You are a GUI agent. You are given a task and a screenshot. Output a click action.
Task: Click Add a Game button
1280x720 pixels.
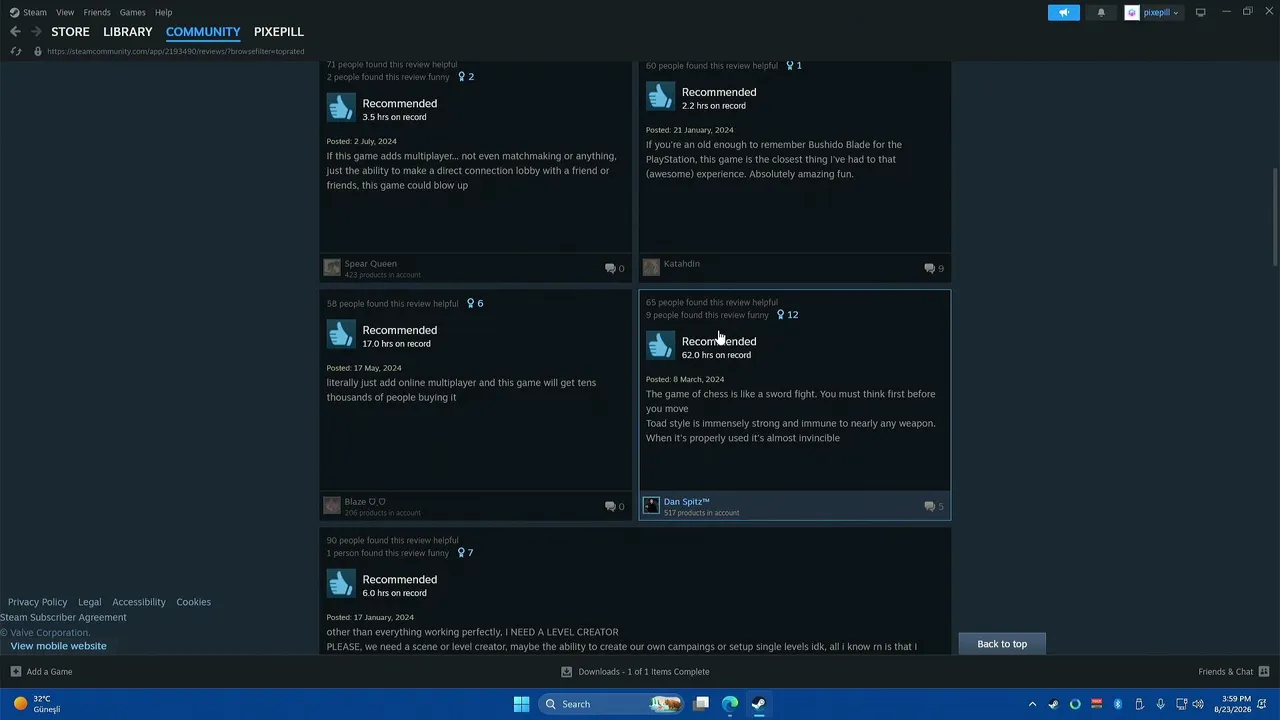(41, 672)
